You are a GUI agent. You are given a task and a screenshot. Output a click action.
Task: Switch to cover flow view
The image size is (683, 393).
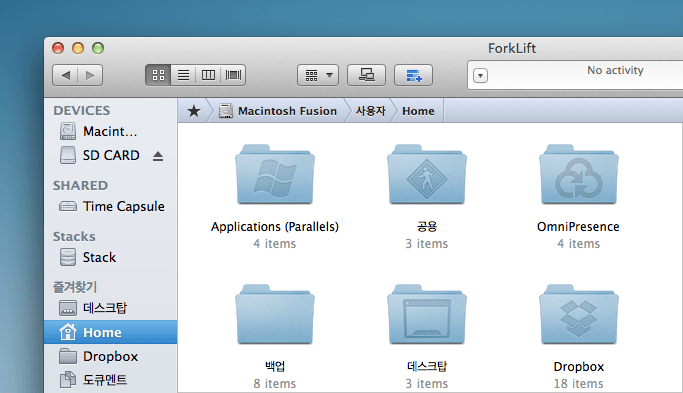pyautogui.click(x=233, y=75)
